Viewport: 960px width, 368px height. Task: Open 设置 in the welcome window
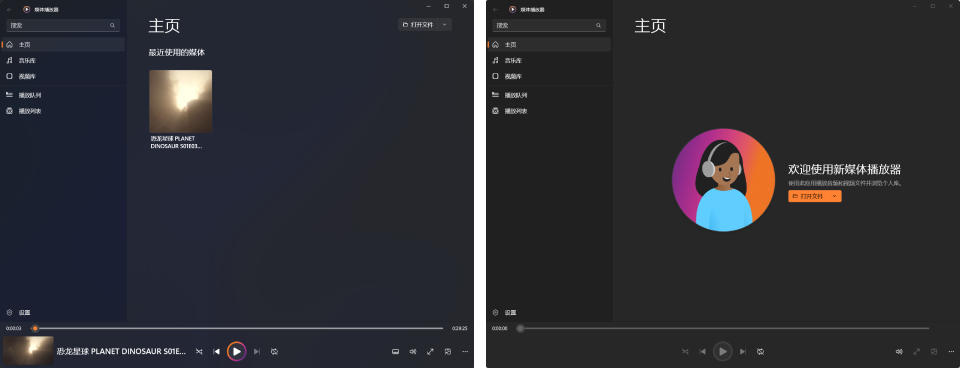(549, 312)
